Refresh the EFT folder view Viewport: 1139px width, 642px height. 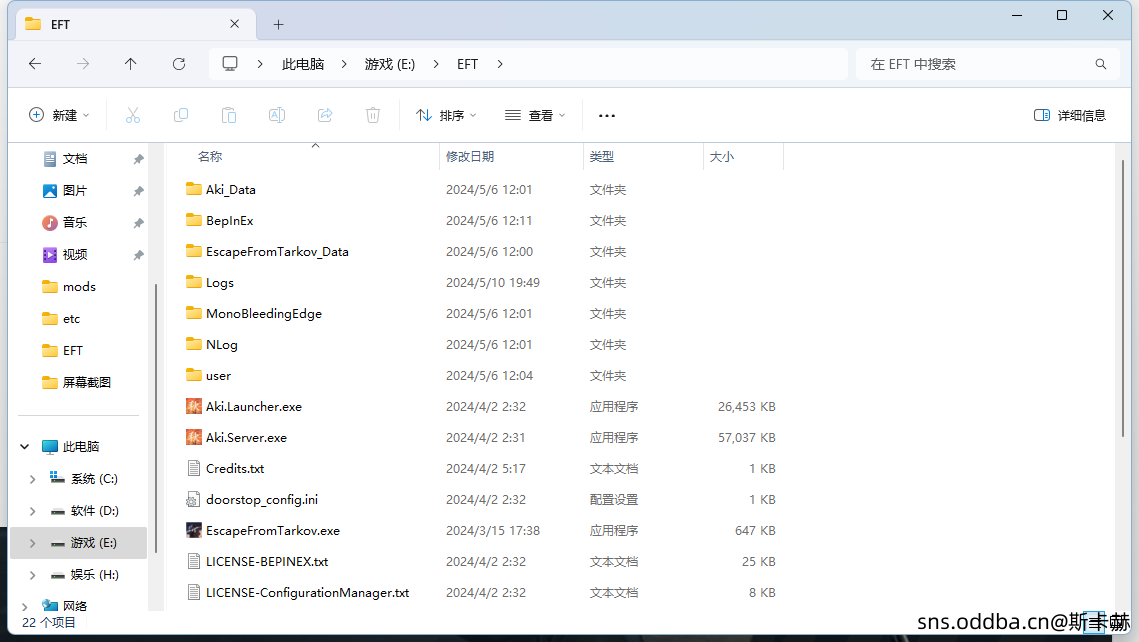pos(179,64)
